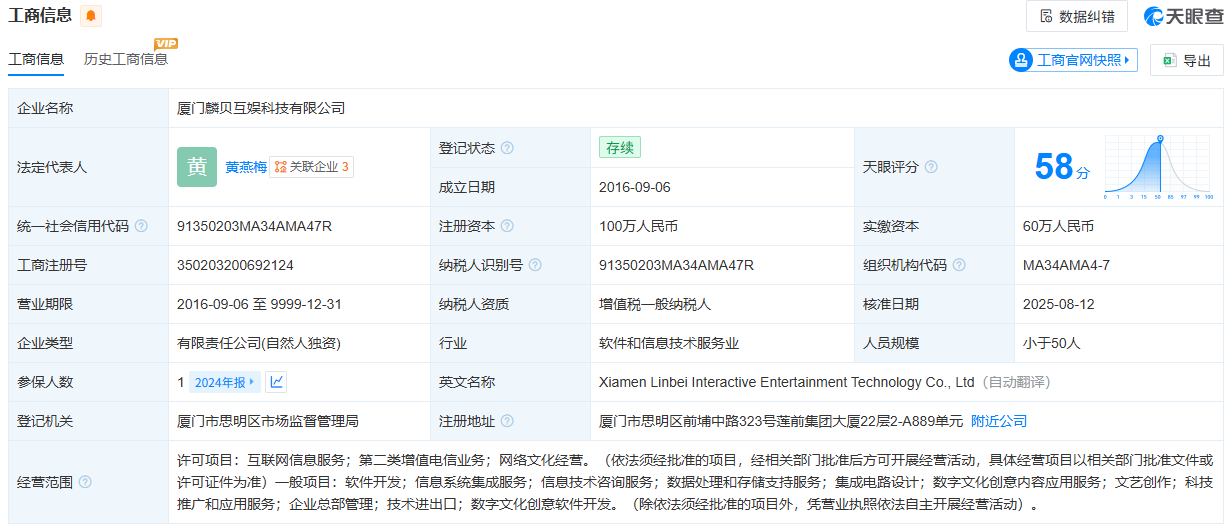
Task: Click the help icon next to 统一社会信用代码
Action: point(141,226)
